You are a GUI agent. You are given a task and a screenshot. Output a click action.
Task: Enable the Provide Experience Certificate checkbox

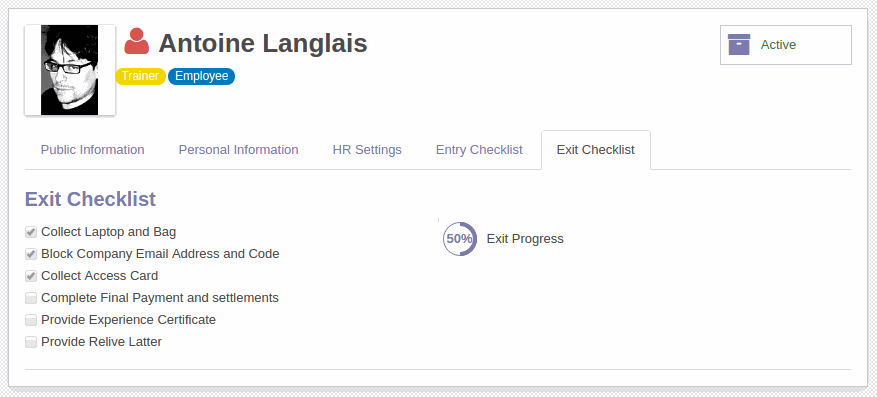(31, 320)
